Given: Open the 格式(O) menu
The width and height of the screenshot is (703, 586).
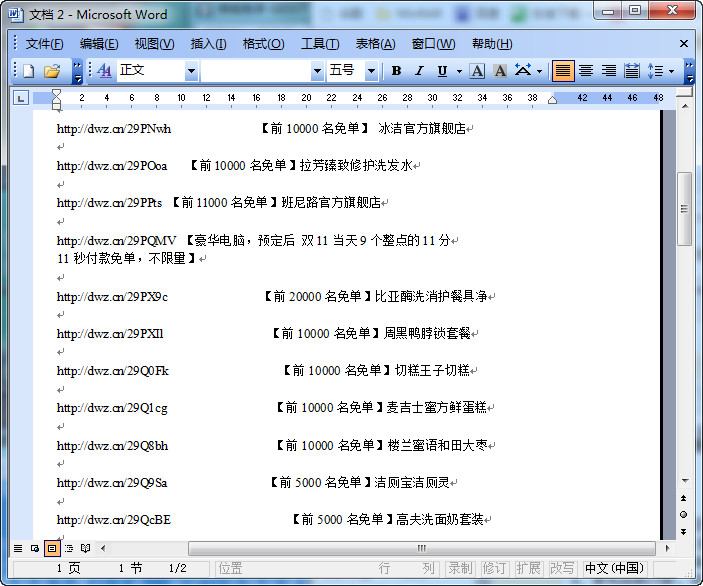Looking at the screenshot, I should (x=263, y=44).
